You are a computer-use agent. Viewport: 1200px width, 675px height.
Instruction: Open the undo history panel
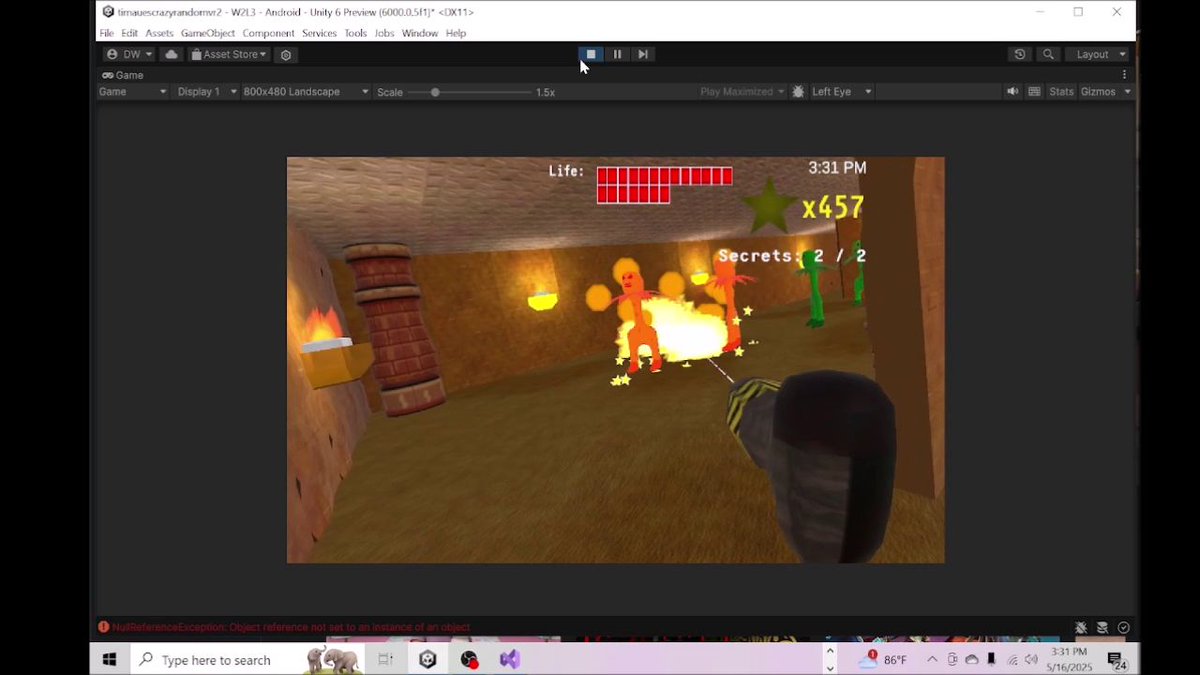click(1019, 54)
